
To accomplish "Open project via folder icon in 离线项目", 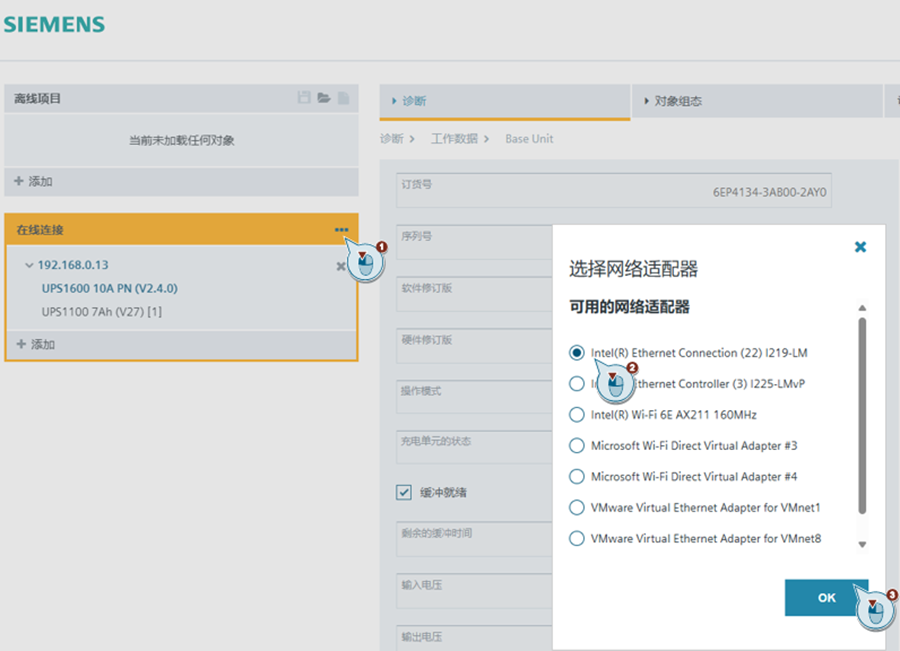I will pos(324,98).
